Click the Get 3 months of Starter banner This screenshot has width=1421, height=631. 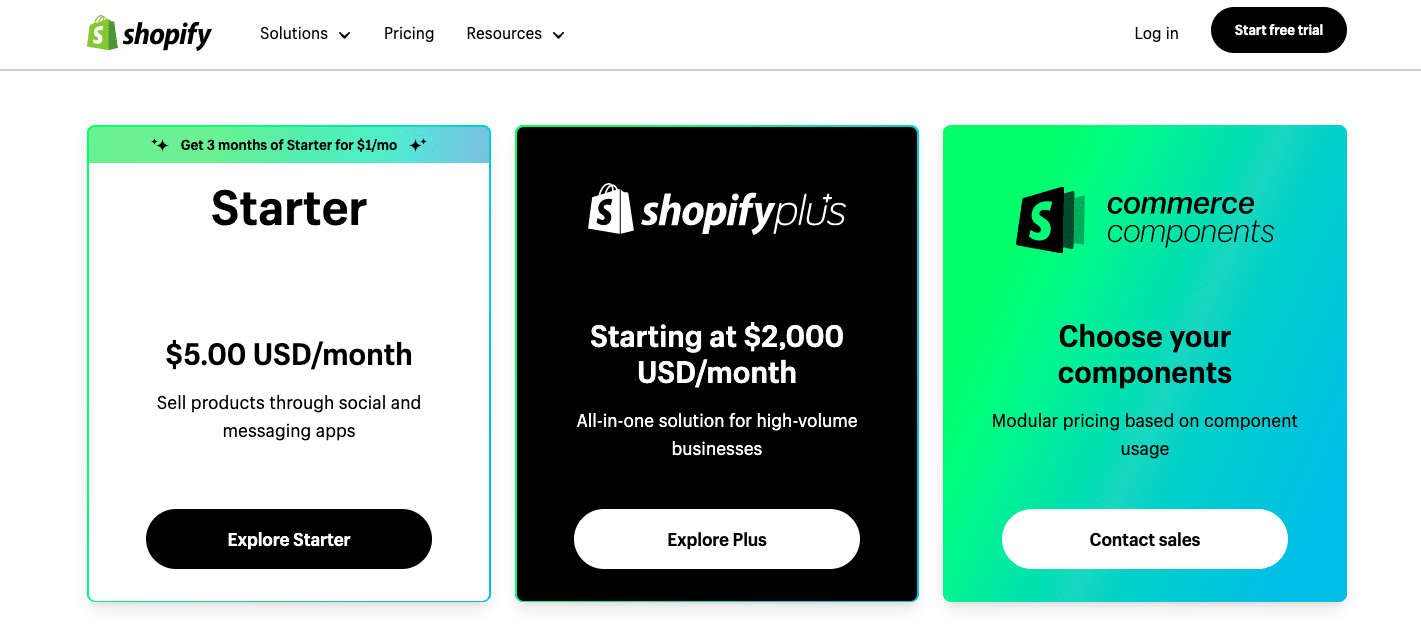(289, 144)
